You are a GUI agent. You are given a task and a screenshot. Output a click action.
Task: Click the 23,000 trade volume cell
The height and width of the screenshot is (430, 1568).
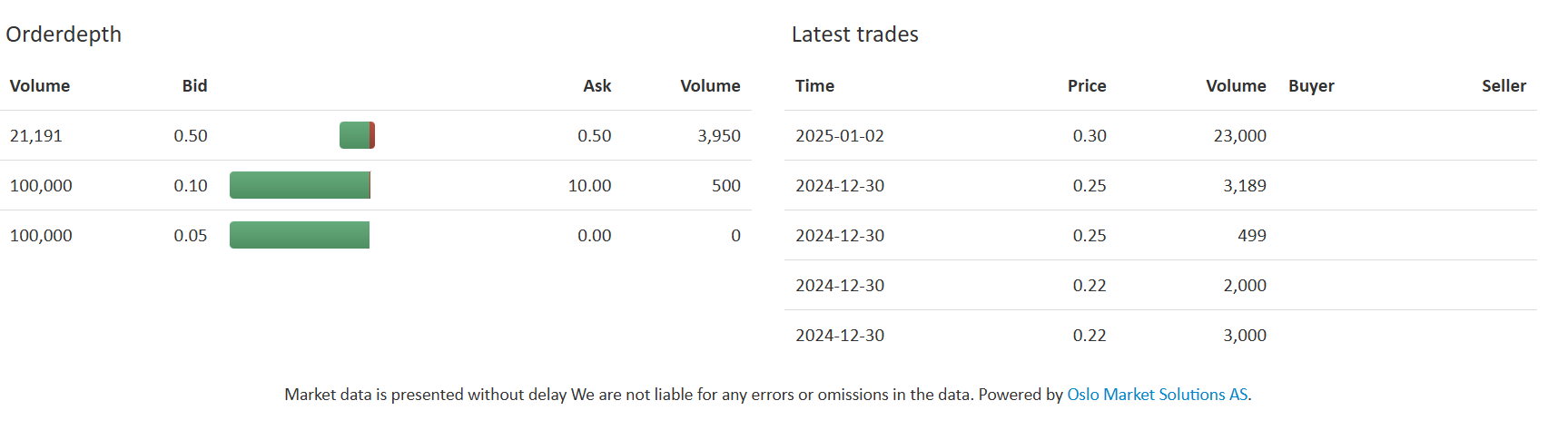pyautogui.click(x=1239, y=136)
